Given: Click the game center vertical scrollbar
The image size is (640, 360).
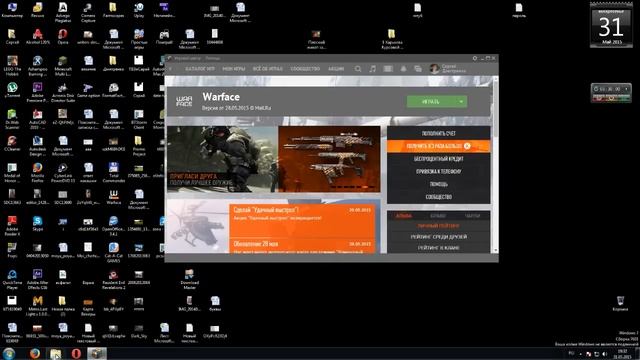Looking at the screenshot, I should point(496,164).
